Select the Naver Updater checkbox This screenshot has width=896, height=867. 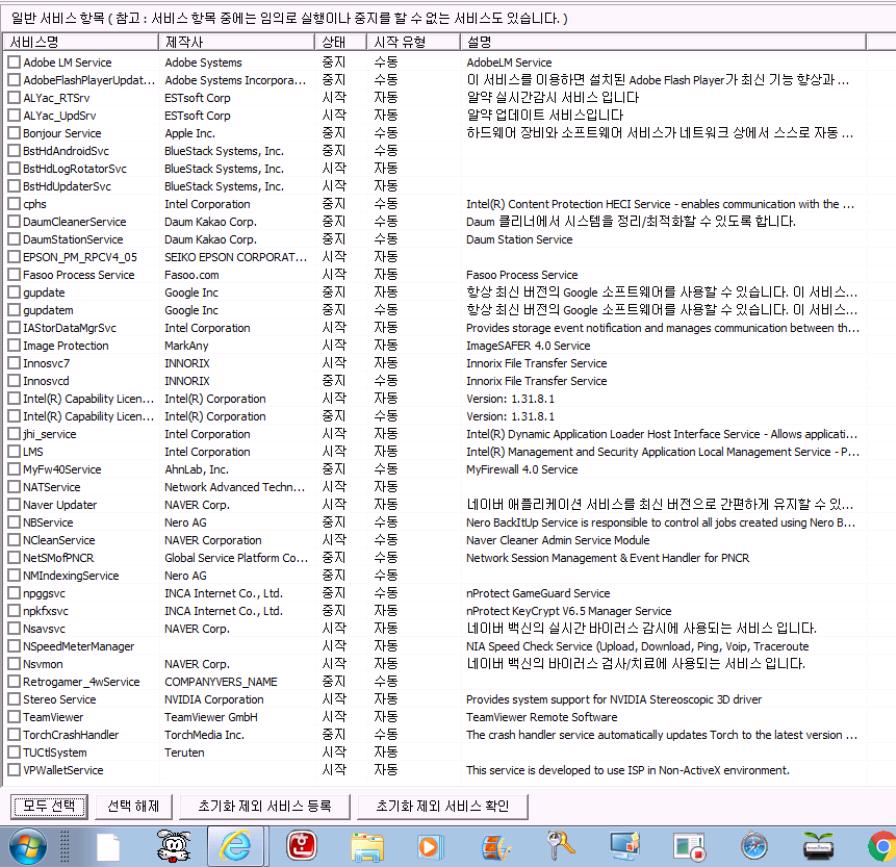pos(14,505)
